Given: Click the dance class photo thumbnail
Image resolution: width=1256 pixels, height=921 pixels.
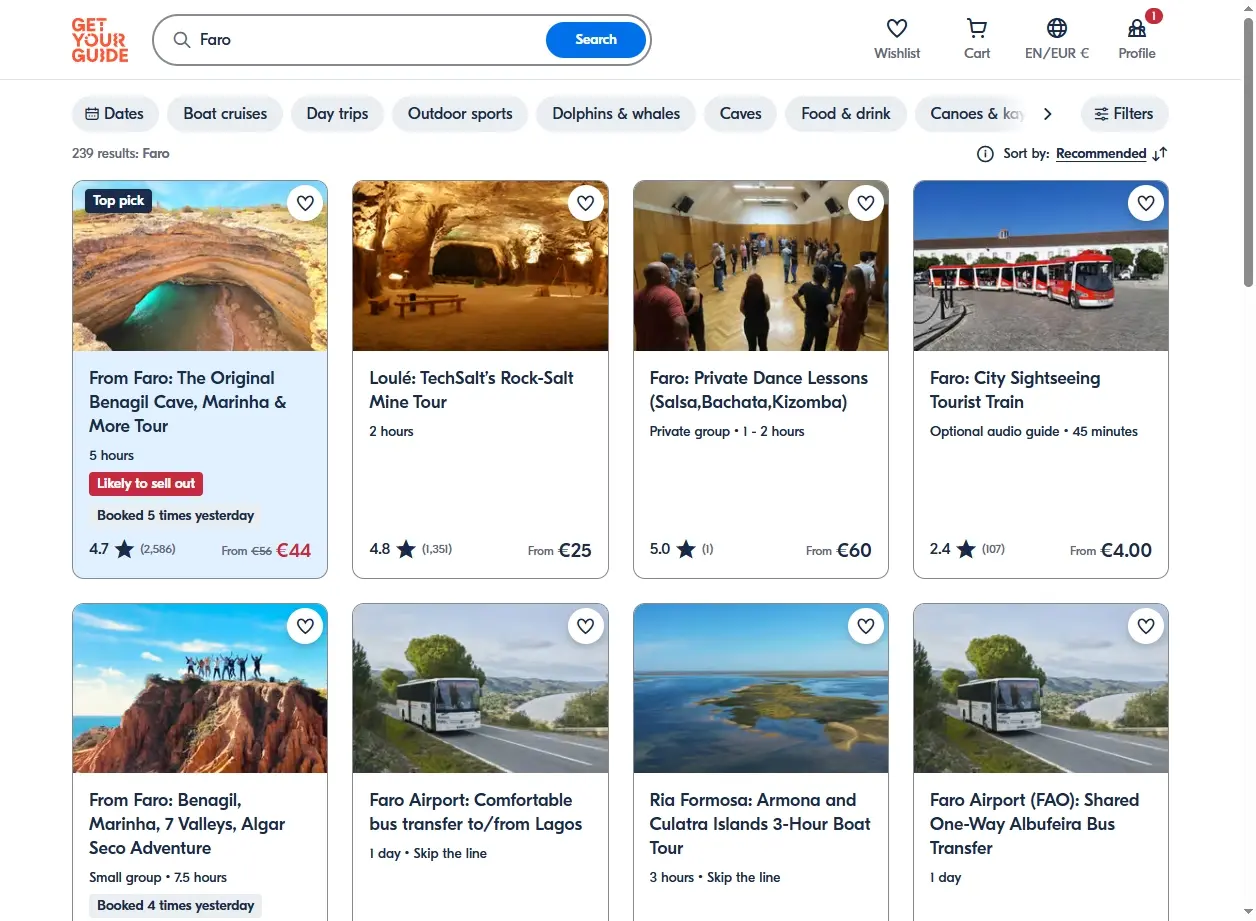Looking at the screenshot, I should coord(761,266).
